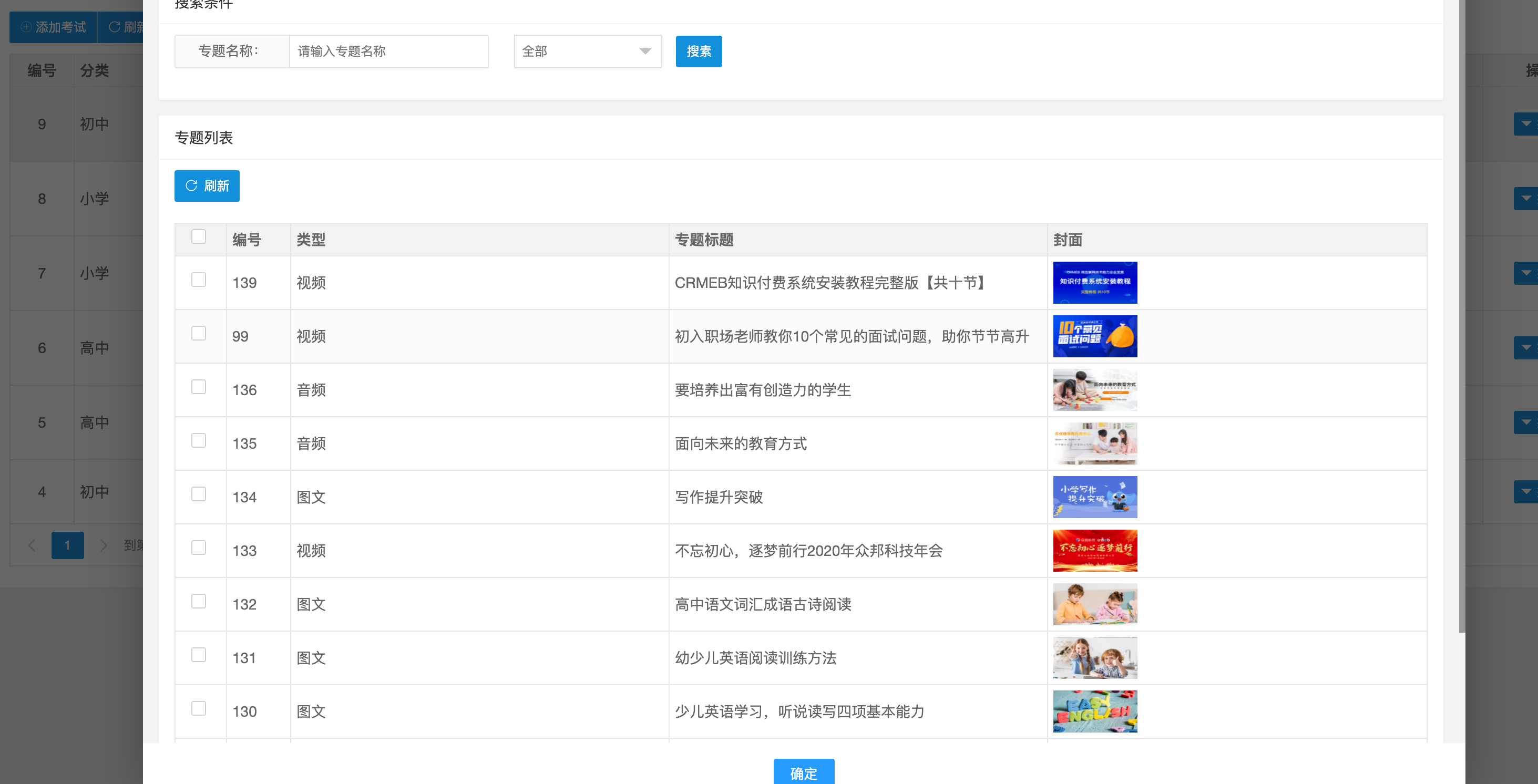This screenshot has height=784, width=1538.
Task: Check the row 131 checkbox
Action: pyautogui.click(x=199, y=655)
